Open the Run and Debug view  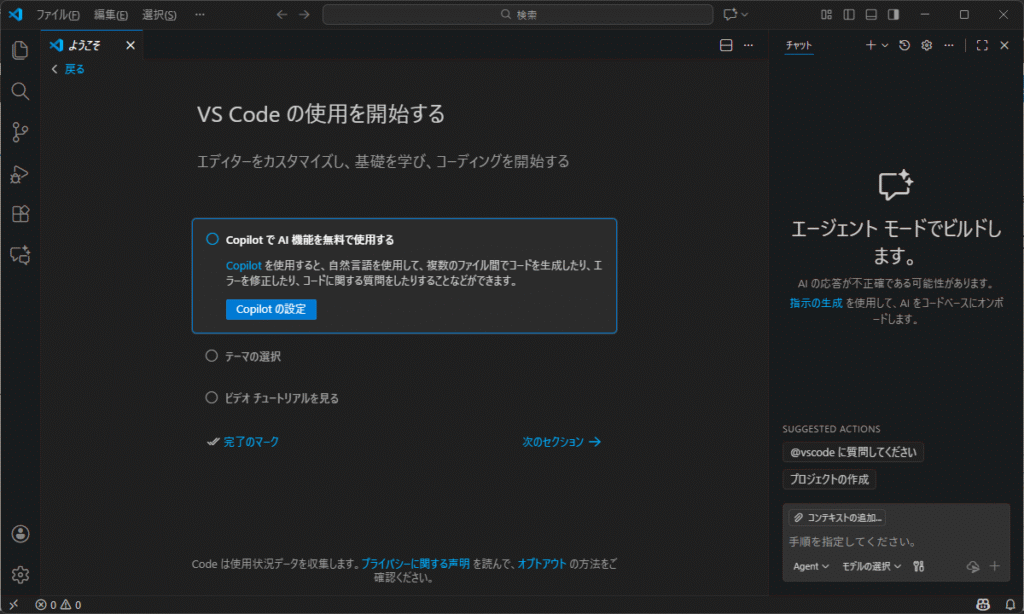(x=20, y=173)
